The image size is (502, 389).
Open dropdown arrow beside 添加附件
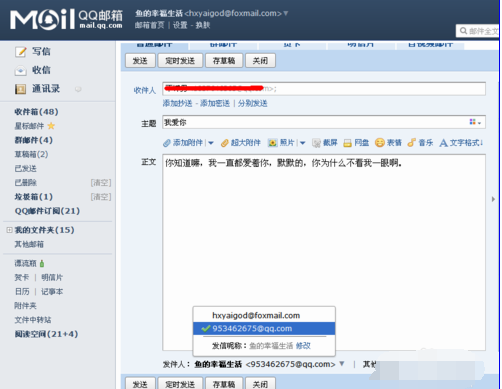[211, 143]
